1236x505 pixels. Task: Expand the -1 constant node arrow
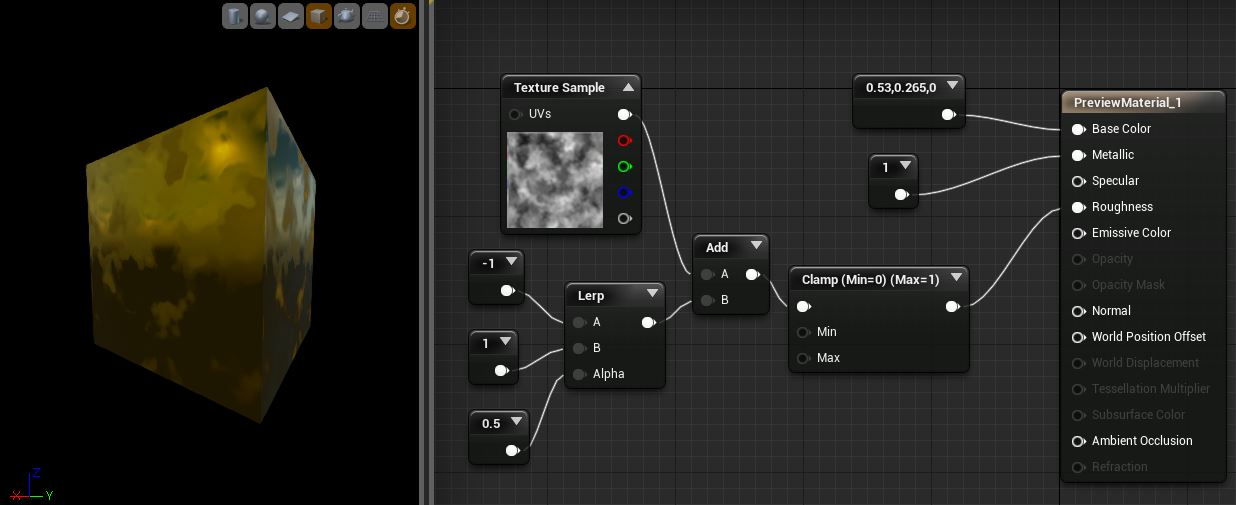511,262
